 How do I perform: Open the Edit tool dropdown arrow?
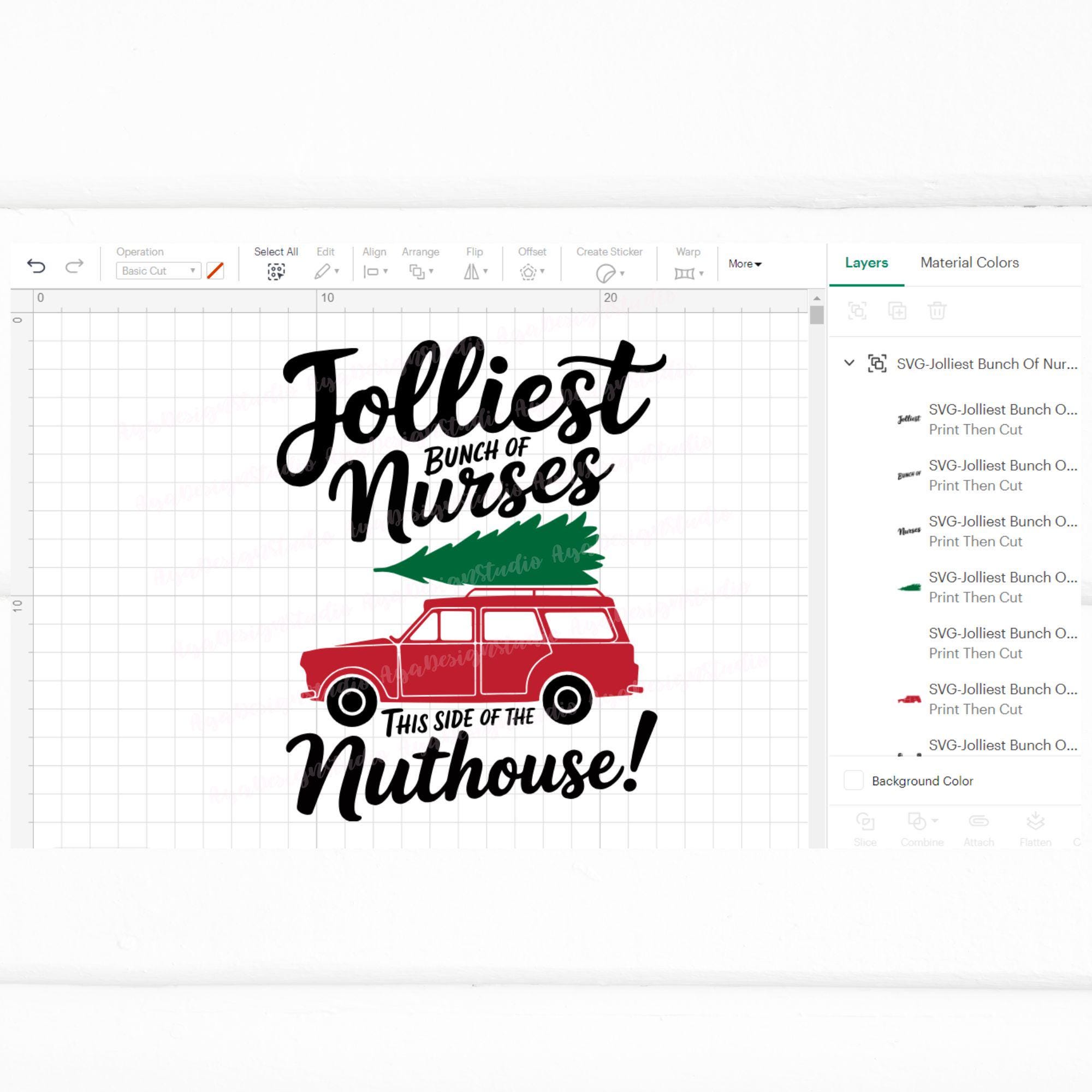(x=337, y=271)
